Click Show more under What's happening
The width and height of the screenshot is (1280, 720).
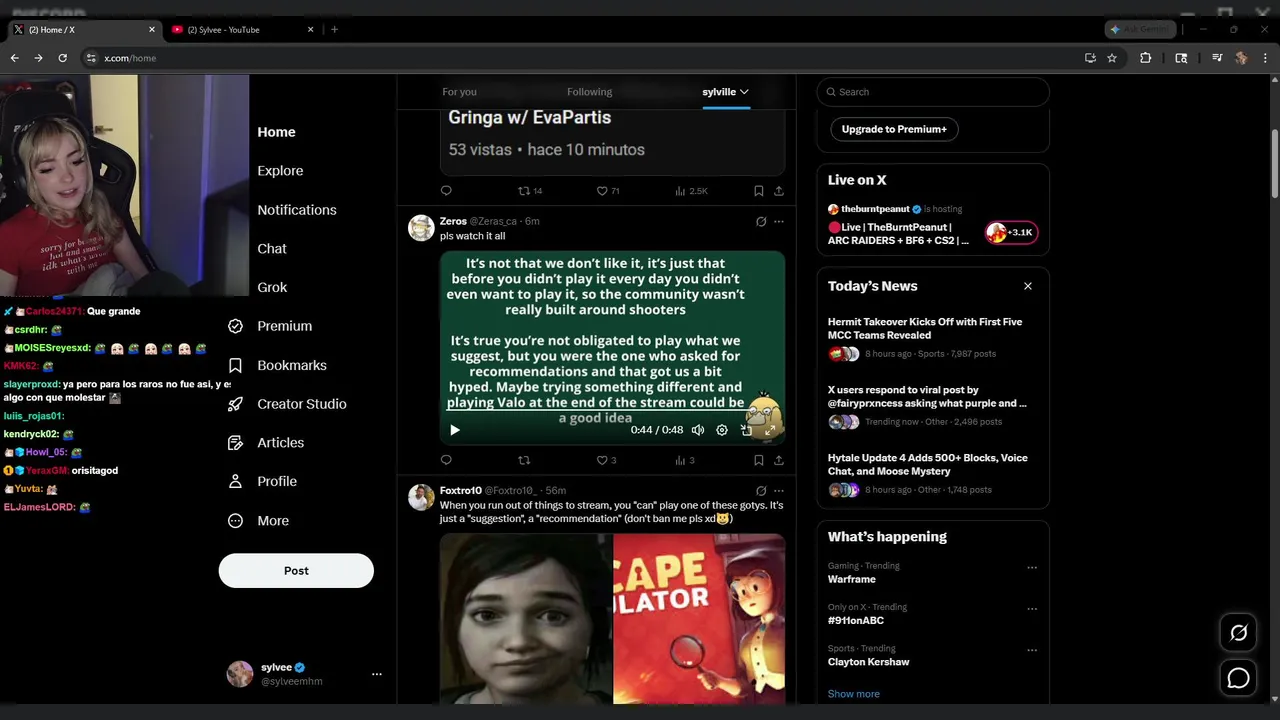(854, 694)
